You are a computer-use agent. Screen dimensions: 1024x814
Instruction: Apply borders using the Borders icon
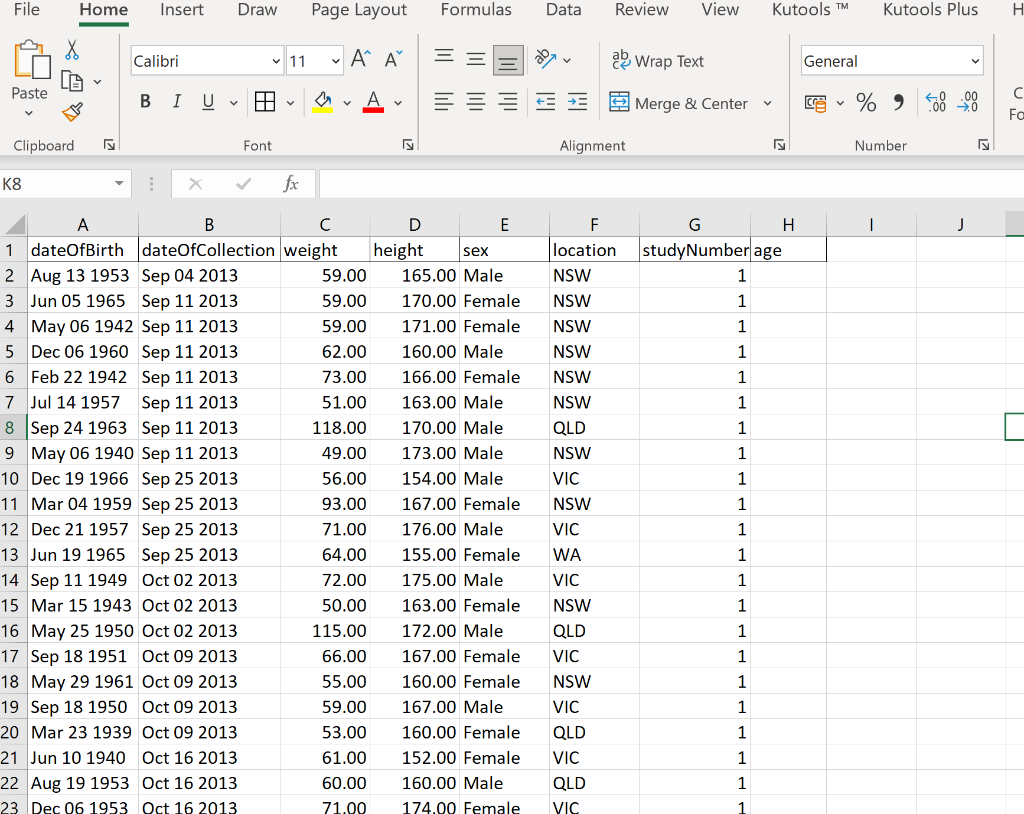265,102
